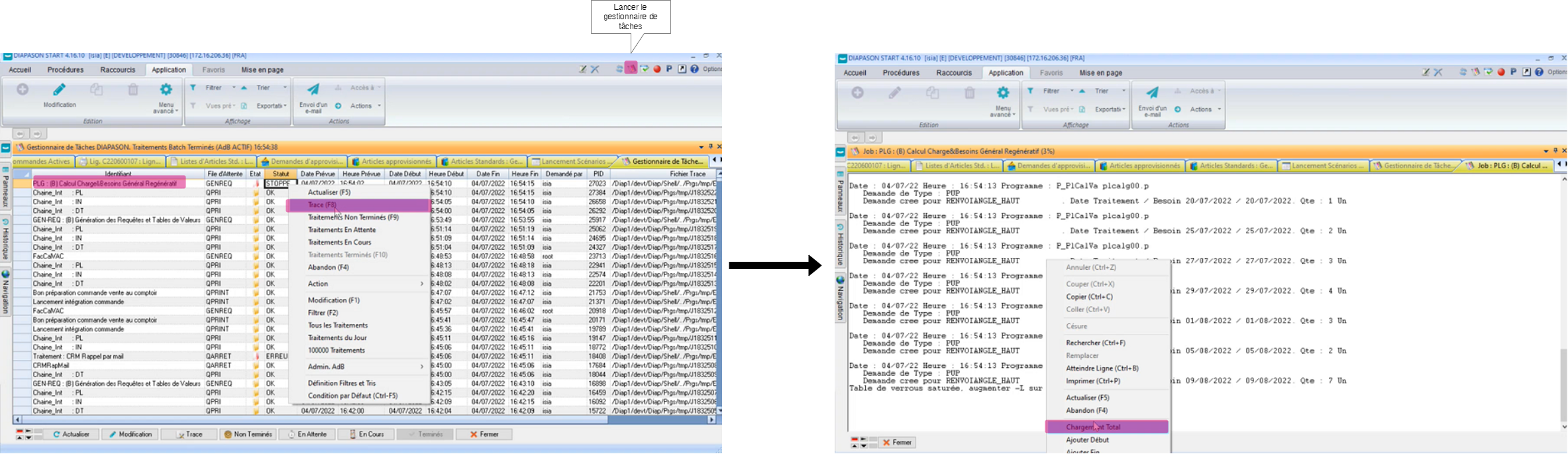Click the red record icon in the left window toolbar

pos(657,69)
